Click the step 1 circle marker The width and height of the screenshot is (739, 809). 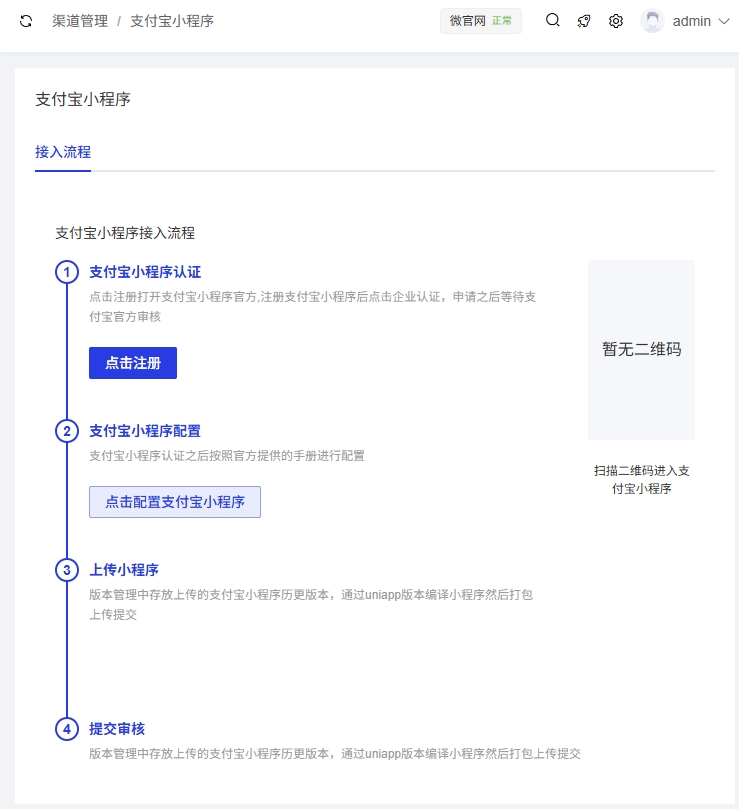67,272
